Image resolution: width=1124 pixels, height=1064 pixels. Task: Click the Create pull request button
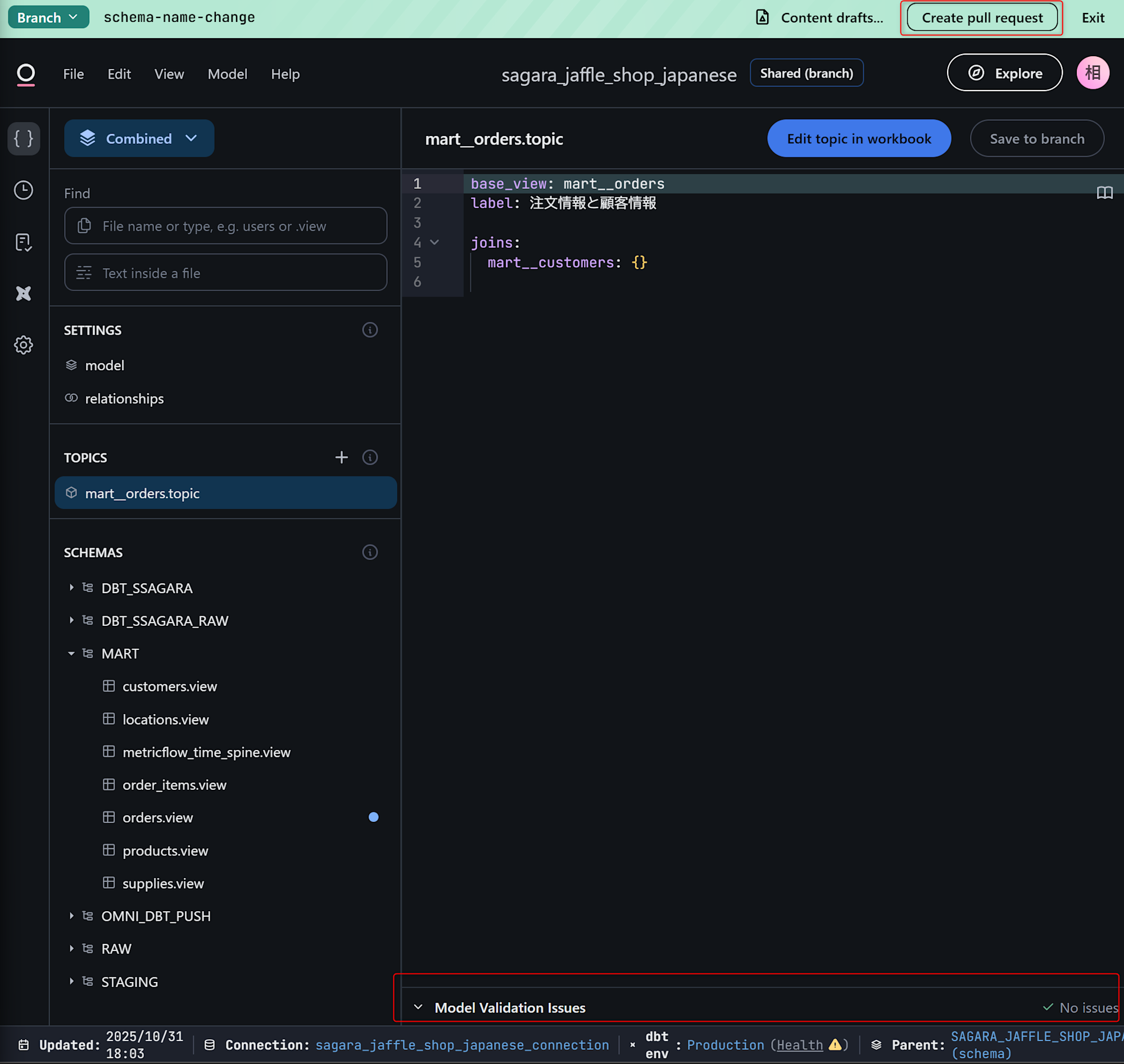click(x=982, y=17)
